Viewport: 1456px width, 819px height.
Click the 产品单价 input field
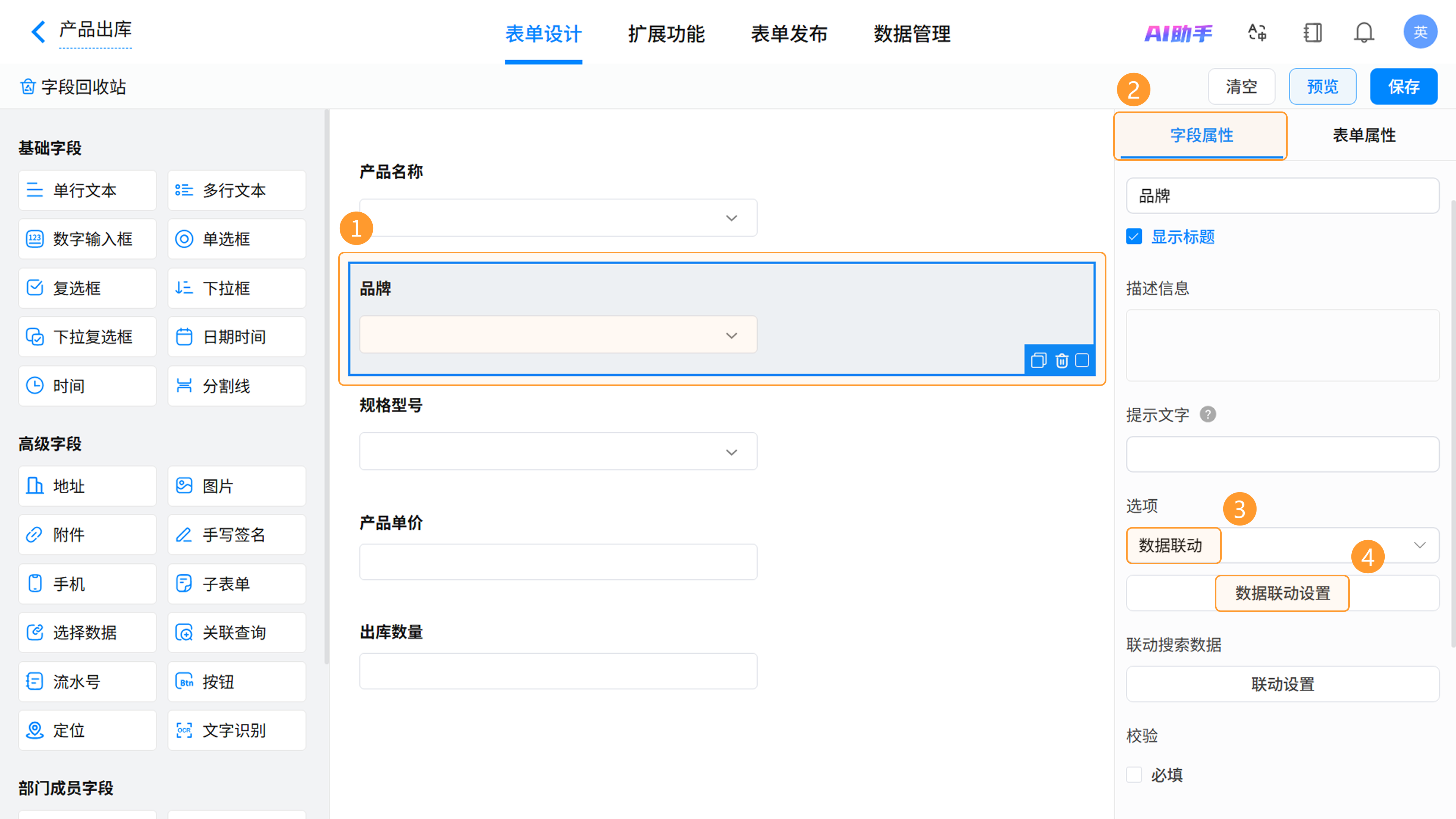point(558,562)
